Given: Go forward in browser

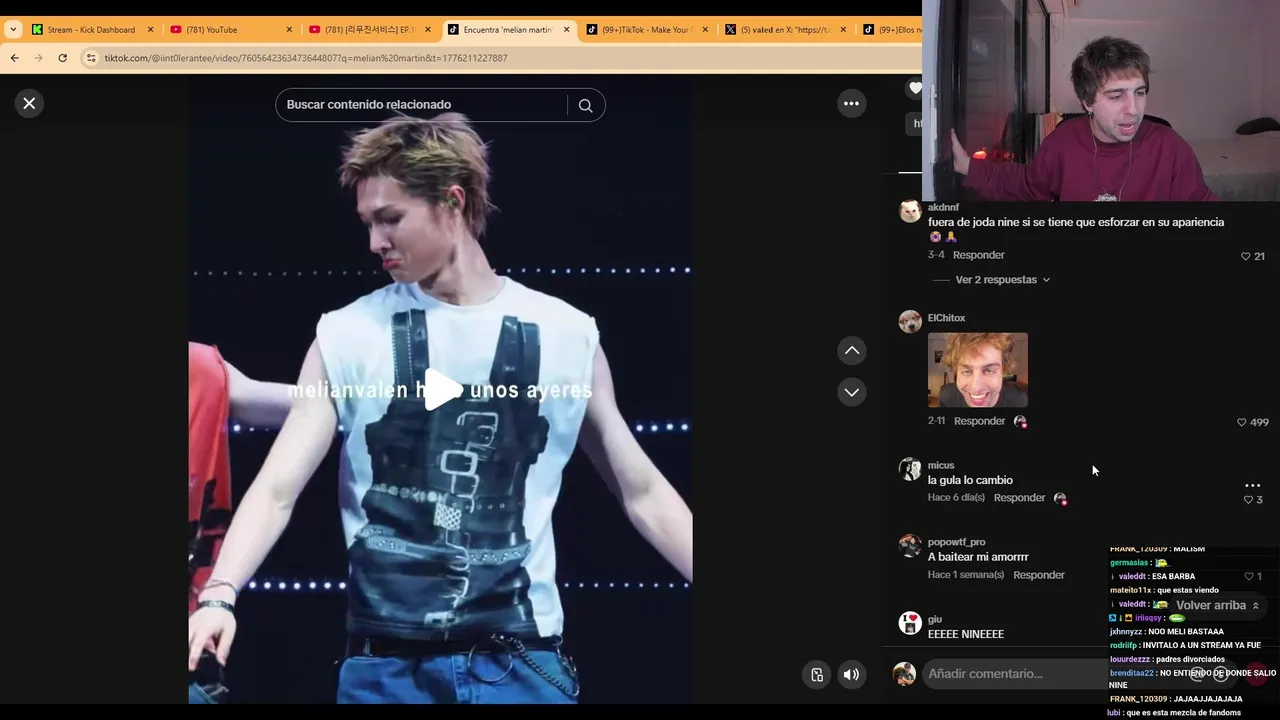Looking at the screenshot, I should click(x=38, y=58).
